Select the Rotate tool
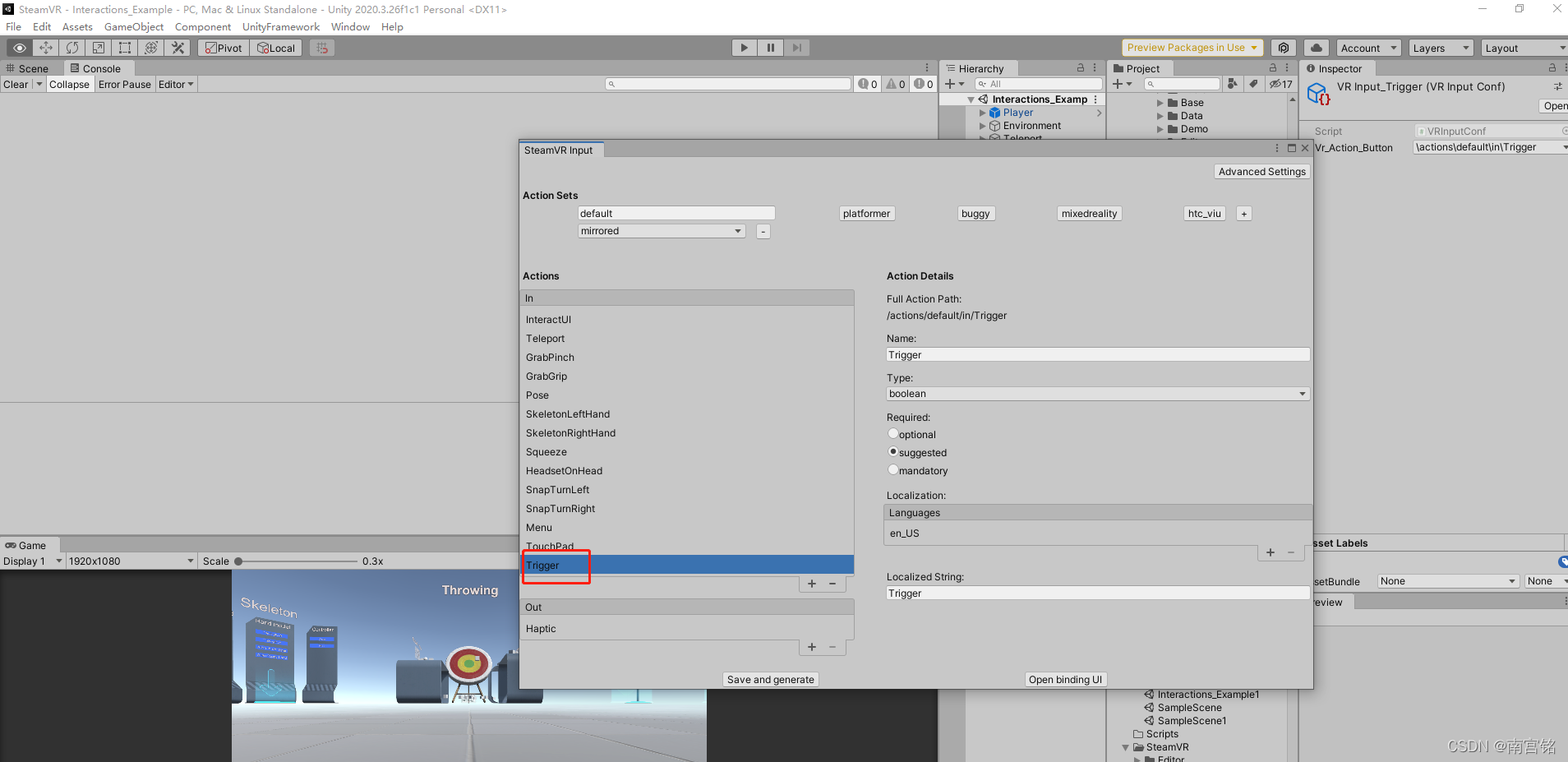1568x762 pixels. (x=72, y=48)
